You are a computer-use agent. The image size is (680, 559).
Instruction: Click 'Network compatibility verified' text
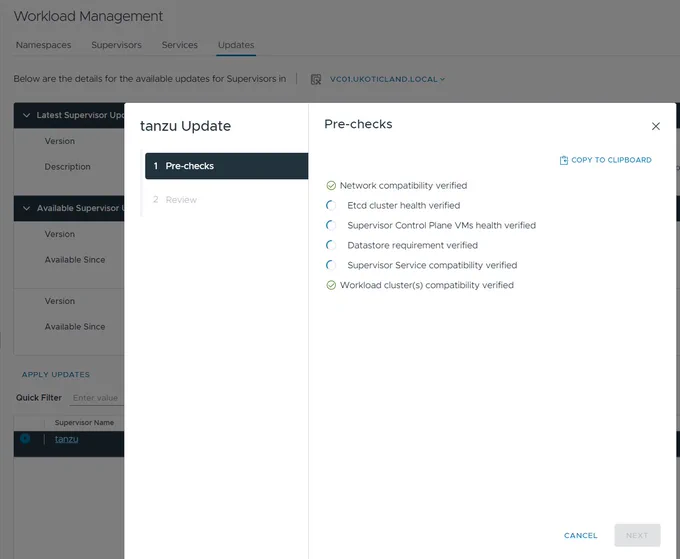pos(403,186)
